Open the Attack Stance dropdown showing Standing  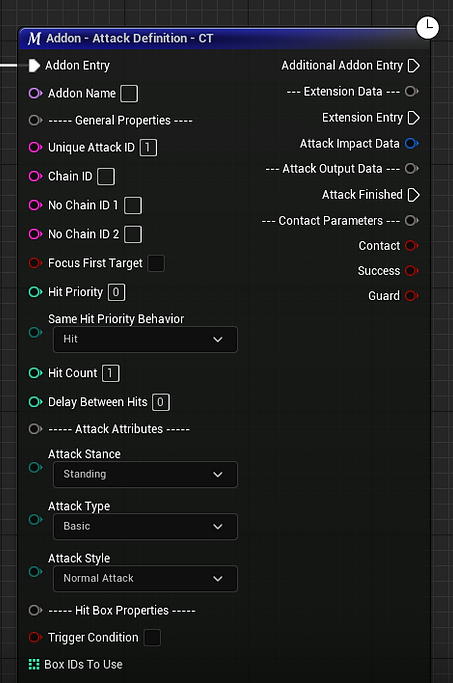[x=145, y=474]
